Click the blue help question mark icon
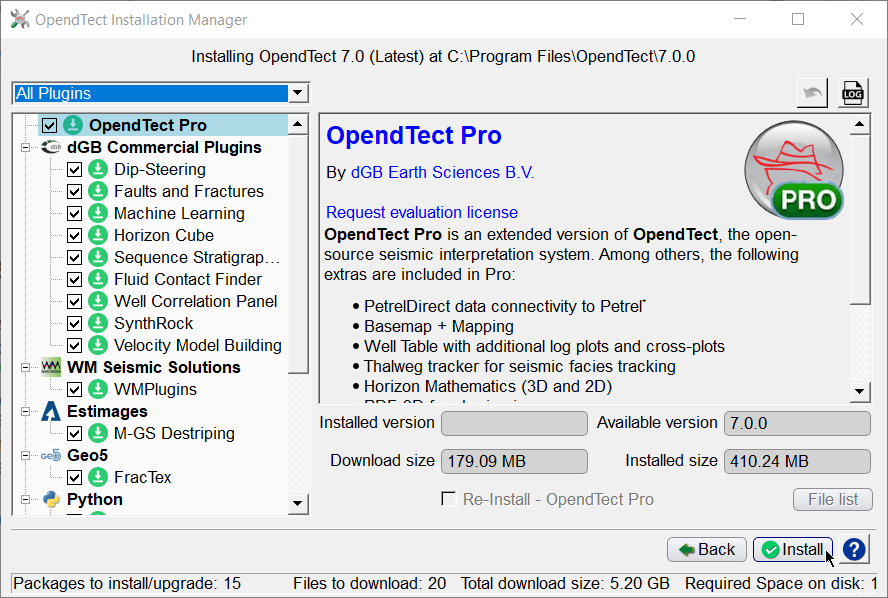888x598 pixels. coord(854,549)
